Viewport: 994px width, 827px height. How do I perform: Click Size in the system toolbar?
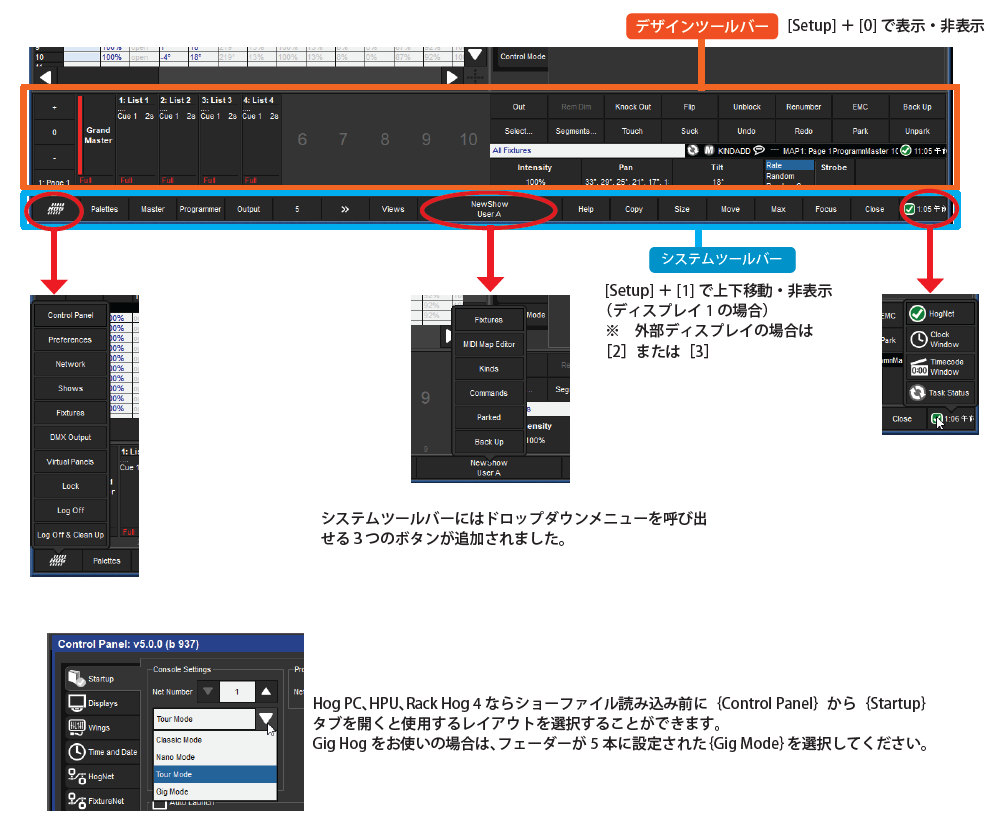click(x=682, y=209)
